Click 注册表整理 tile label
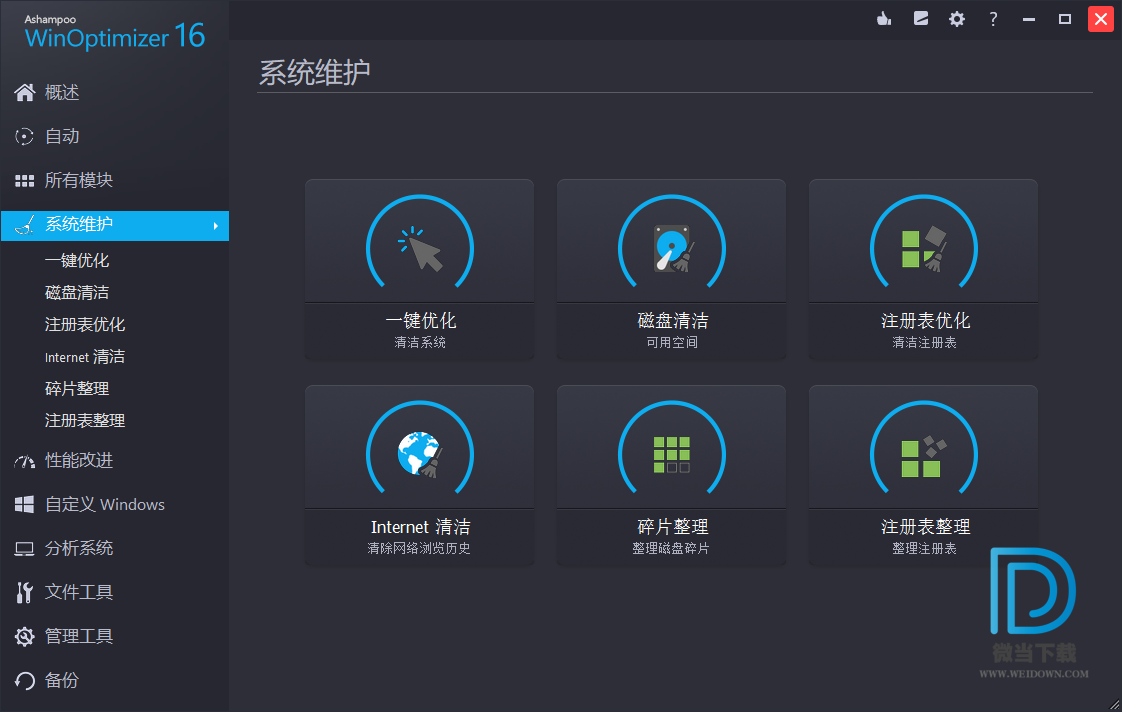Viewport: 1122px width, 712px height. pyautogui.click(x=925, y=527)
